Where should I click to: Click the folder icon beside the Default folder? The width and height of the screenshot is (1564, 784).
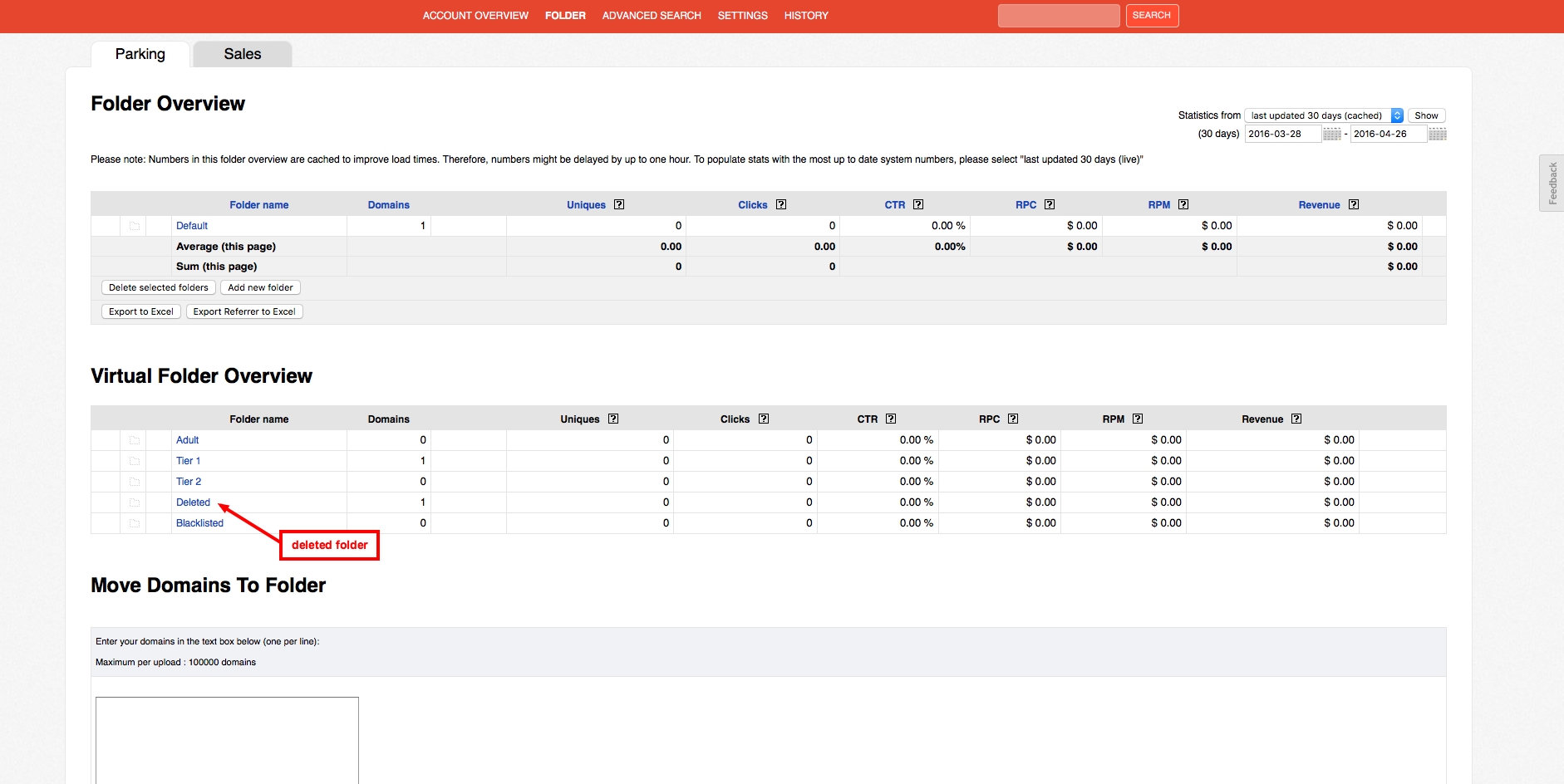pos(134,226)
